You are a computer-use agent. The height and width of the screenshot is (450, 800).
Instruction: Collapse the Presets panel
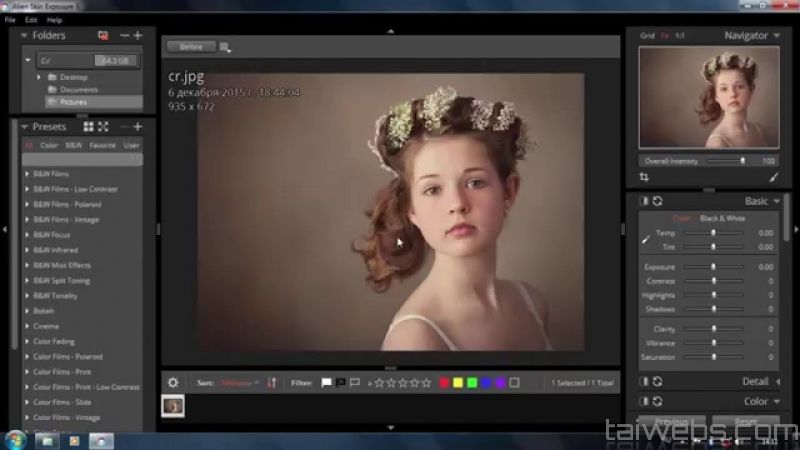tap(24, 127)
